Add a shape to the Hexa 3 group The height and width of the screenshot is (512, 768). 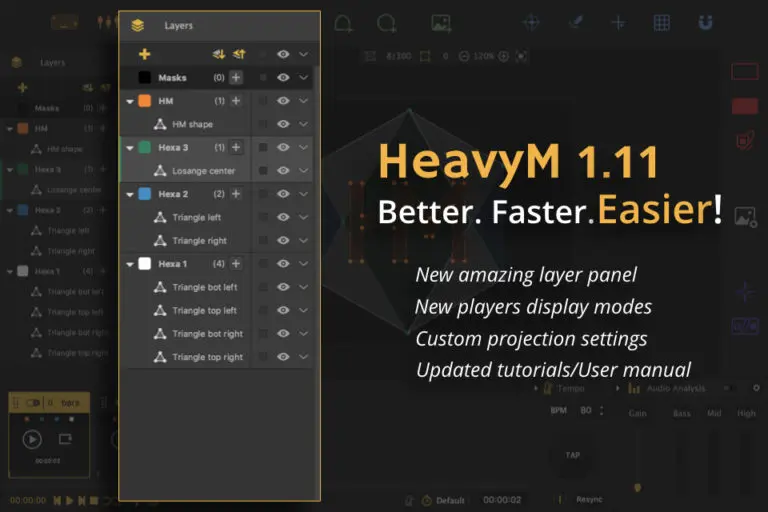pyautogui.click(x=236, y=147)
